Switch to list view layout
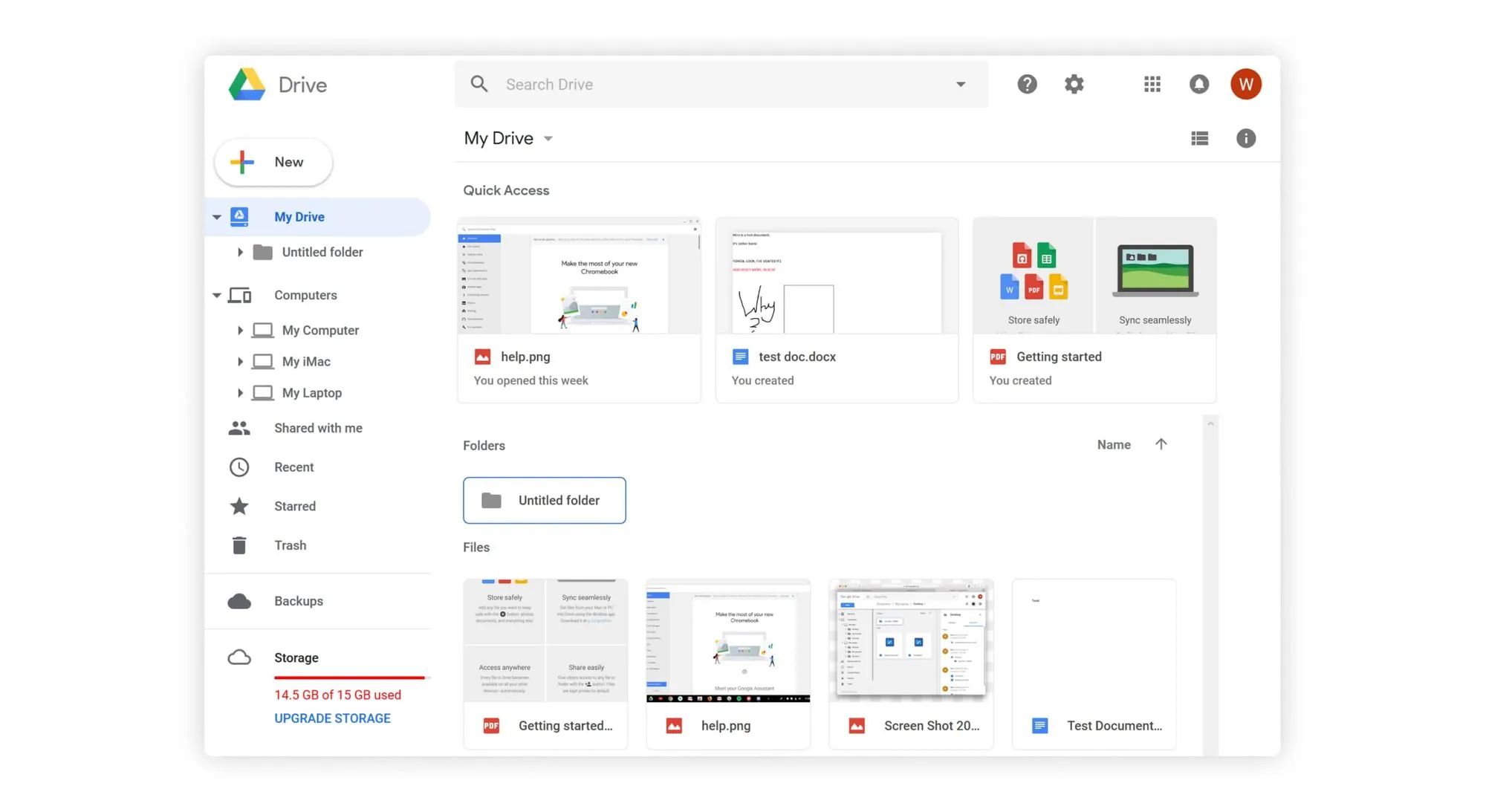This screenshot has height=812, width=1486. (x=1200, y=138)
